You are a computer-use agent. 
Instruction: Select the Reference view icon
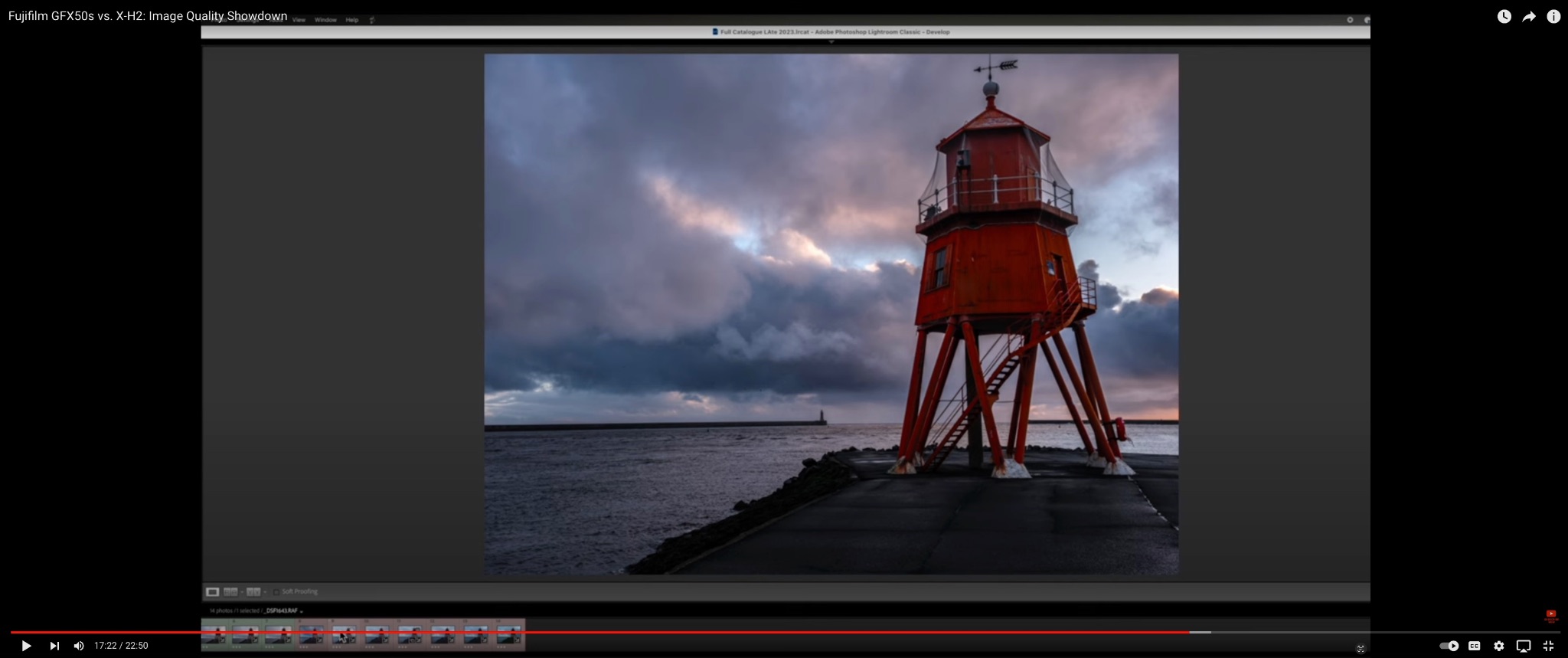pyautogui.click(x=230, y=591)
